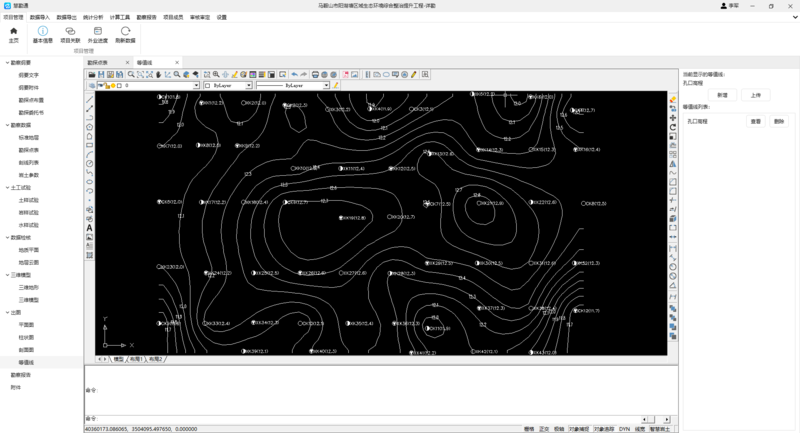Open the 统计分析 menu tab
Screen dimensions: 800x433
[x=93, y=17]
